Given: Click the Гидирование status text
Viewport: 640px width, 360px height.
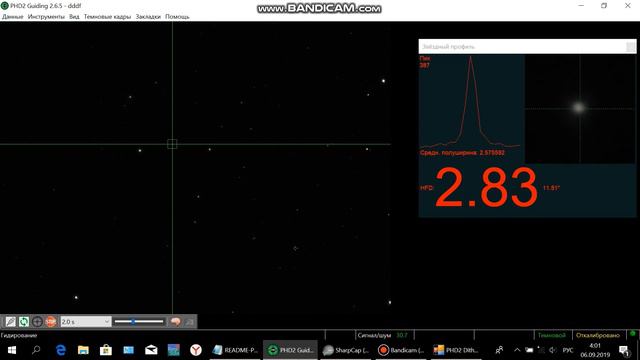Looking at the screenshot, I should [19, 335].
